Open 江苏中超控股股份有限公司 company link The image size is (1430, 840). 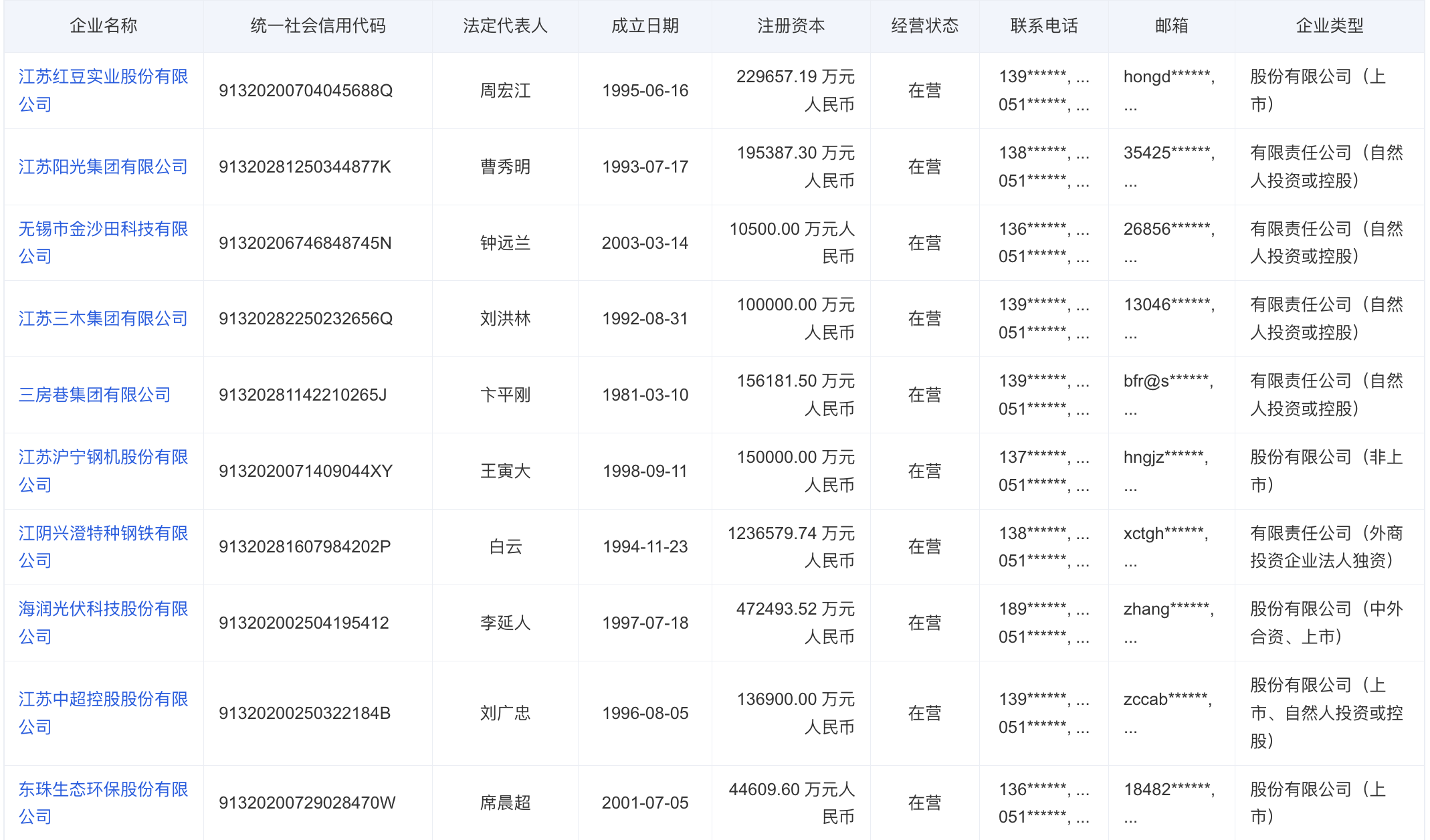[x=103, y=713]
